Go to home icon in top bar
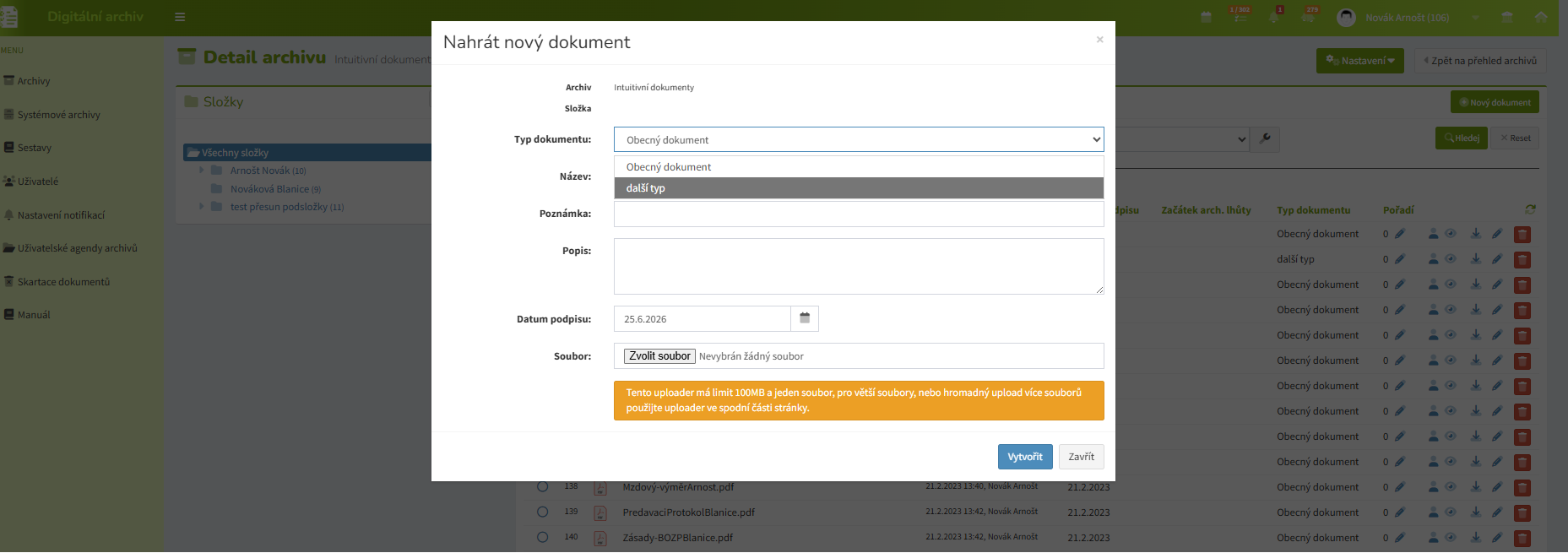This screenshot has width=1568, height=553. click(x=1541, y=17)
